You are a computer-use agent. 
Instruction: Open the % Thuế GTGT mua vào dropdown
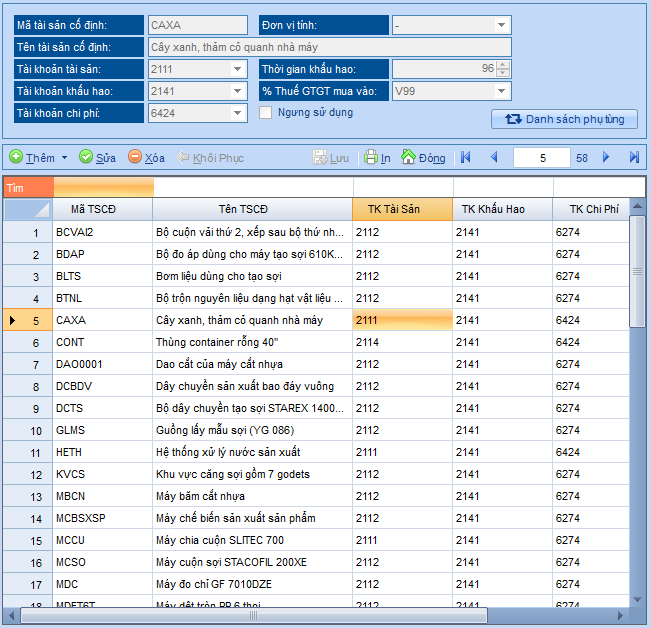(502, 91)
